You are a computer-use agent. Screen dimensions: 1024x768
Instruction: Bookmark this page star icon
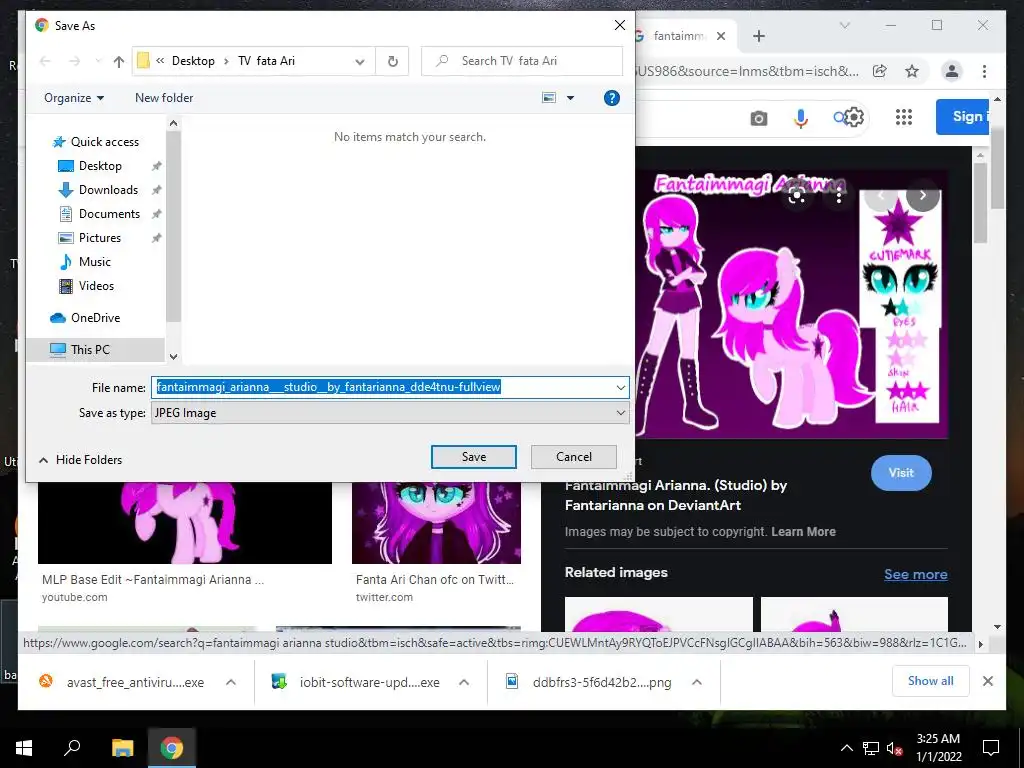point(912,71)
